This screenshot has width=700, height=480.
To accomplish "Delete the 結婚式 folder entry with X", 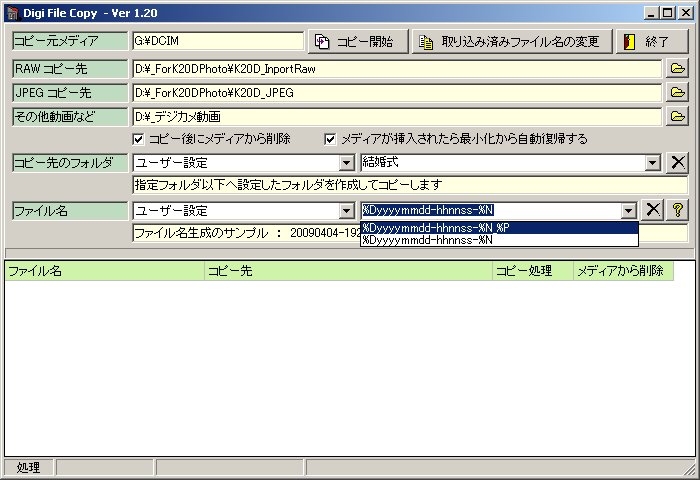I will tap(677, 163).
